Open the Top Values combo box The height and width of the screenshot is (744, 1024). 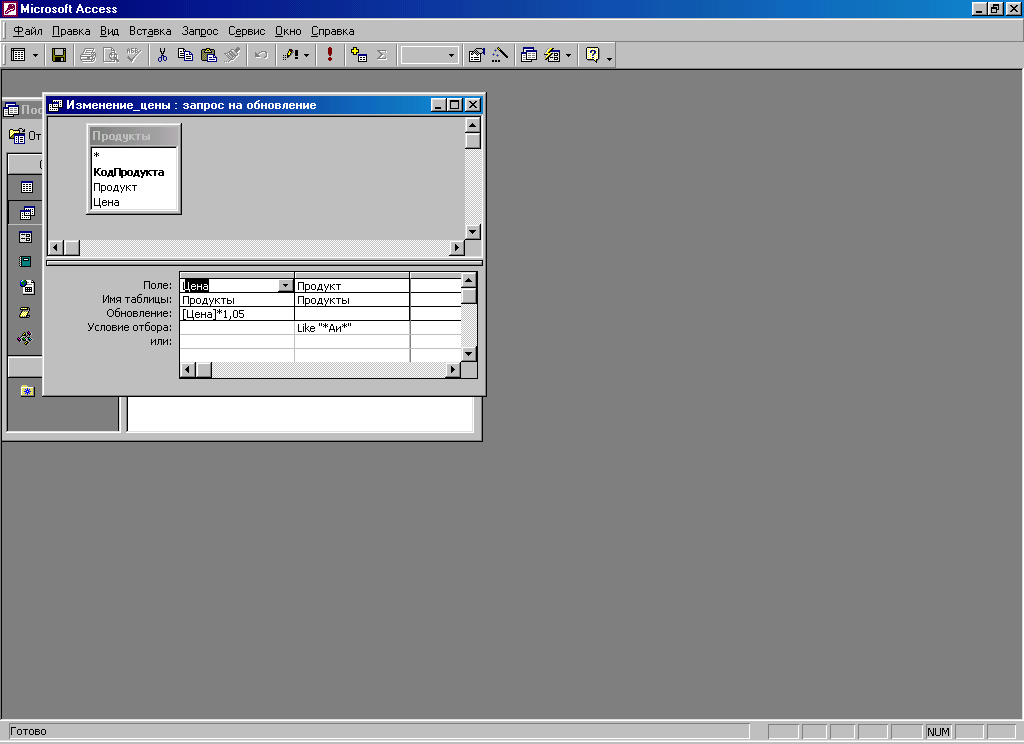[x=429, y=56]
